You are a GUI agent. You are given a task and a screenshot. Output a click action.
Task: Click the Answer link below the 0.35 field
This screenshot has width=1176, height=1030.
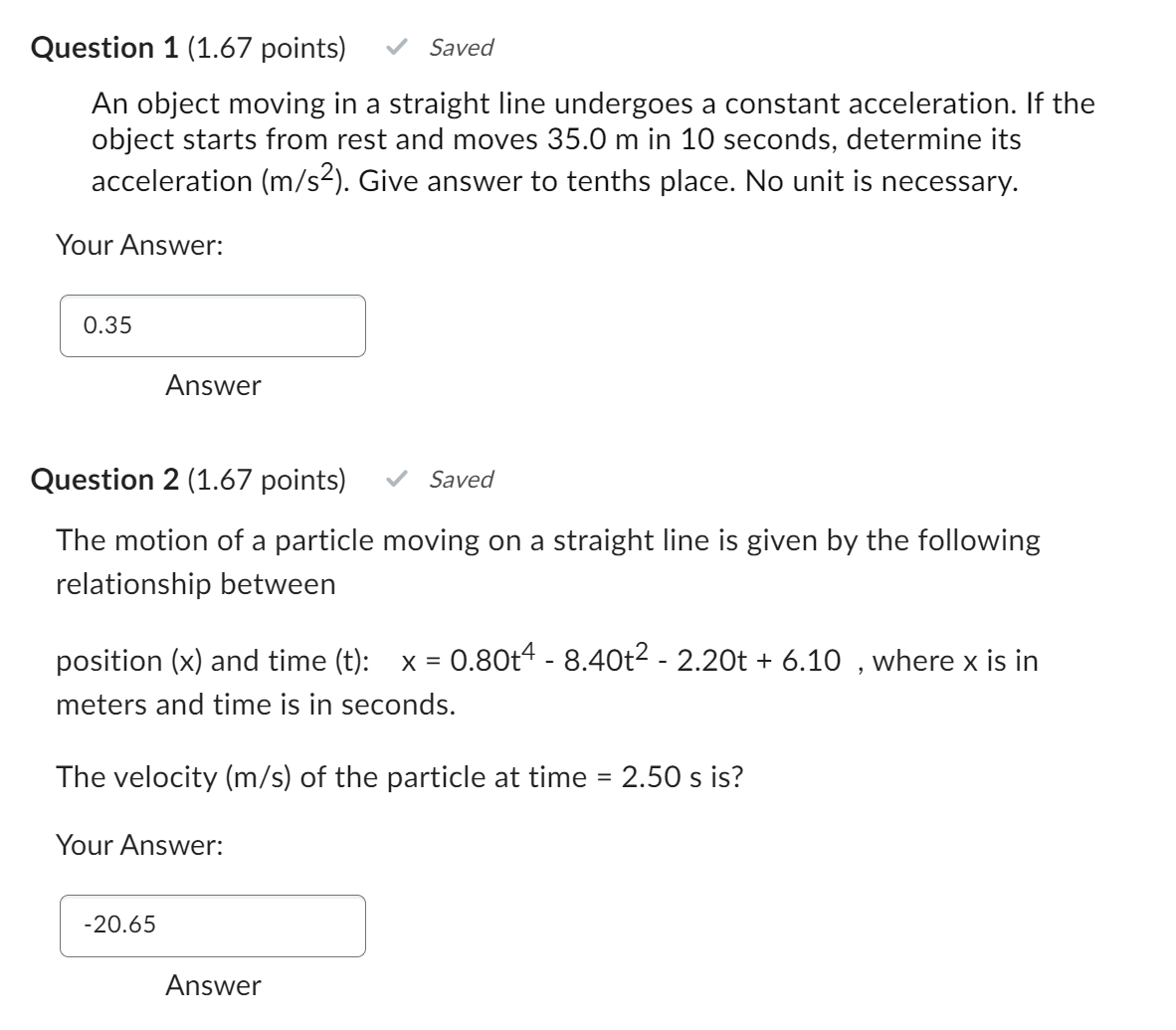click(212, 387)
